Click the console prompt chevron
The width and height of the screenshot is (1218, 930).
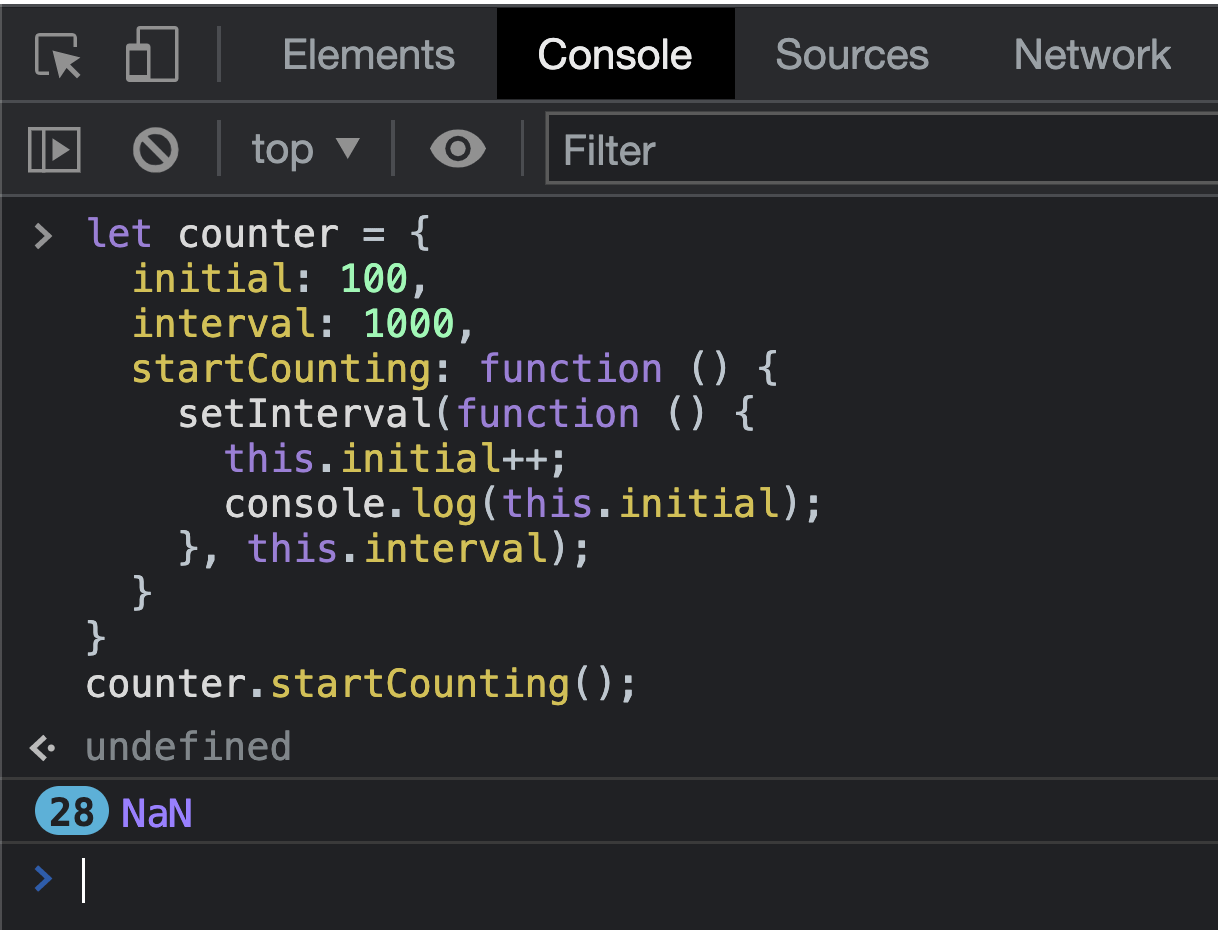(42, 879)
